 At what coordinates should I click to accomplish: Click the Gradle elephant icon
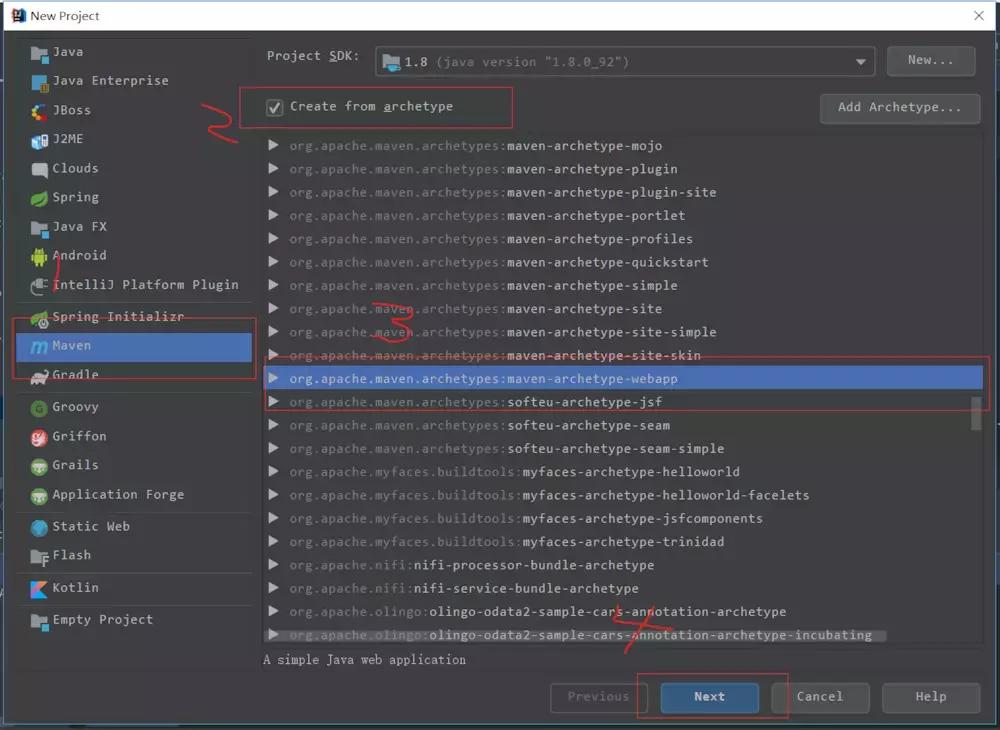[x=40, y=376]
